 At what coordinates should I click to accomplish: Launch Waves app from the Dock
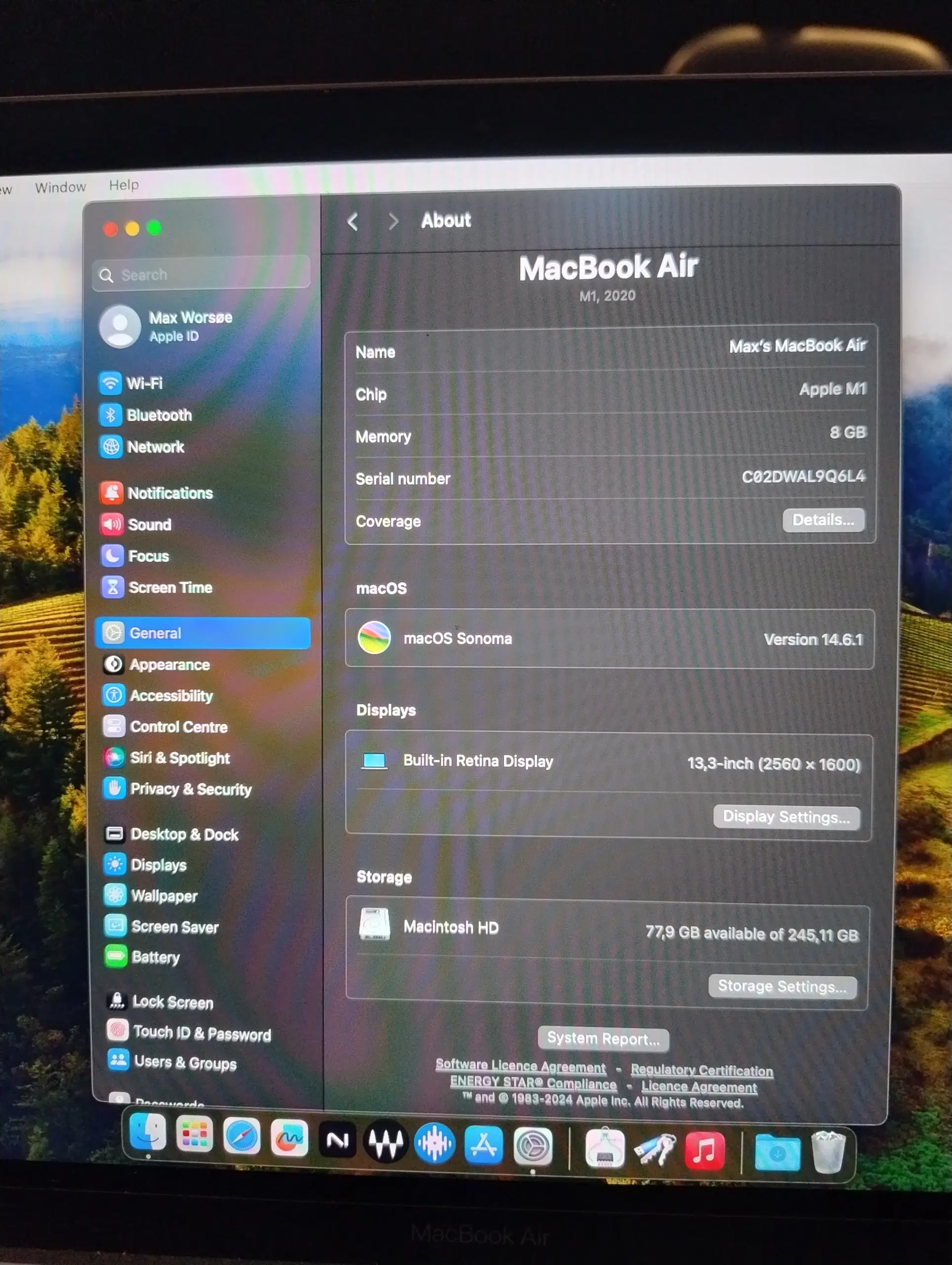click(x=386, y=1142)
